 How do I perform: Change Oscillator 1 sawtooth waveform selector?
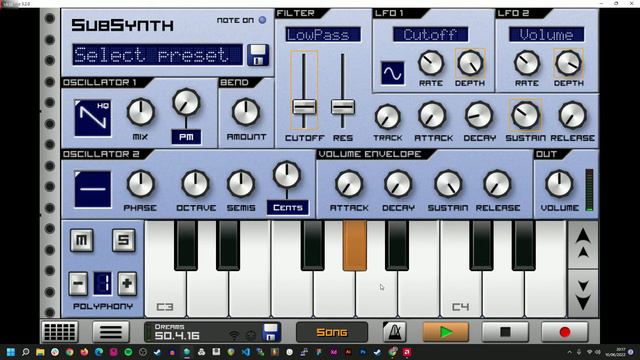[93, 118]
